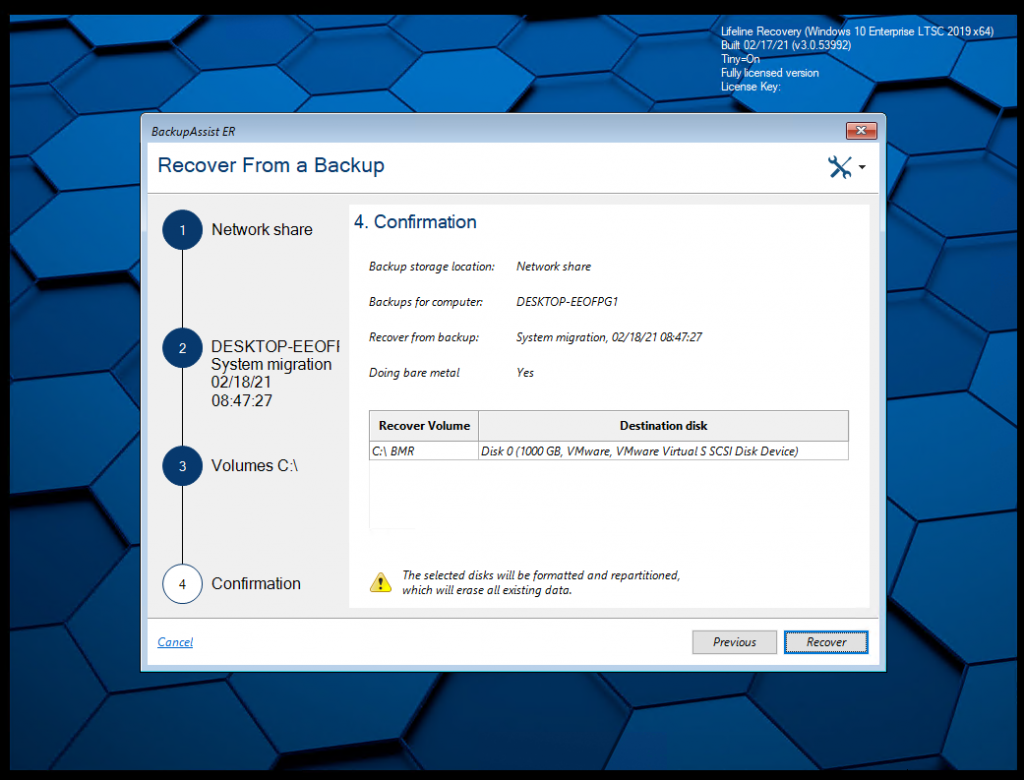Click the Previous button
Screen dimensions: 1024x780
734,642
